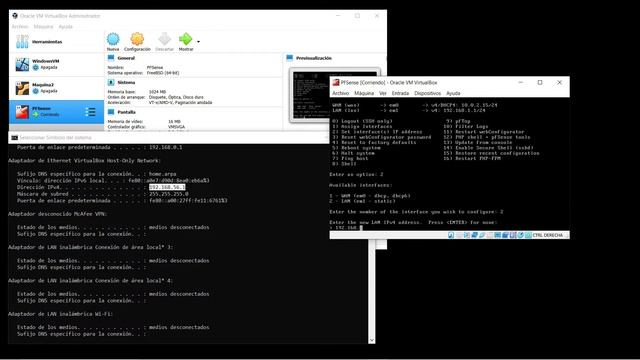Click the PFSense window title bar icon
The width and height of the screenshot is (640, 360).
[336, 82]
